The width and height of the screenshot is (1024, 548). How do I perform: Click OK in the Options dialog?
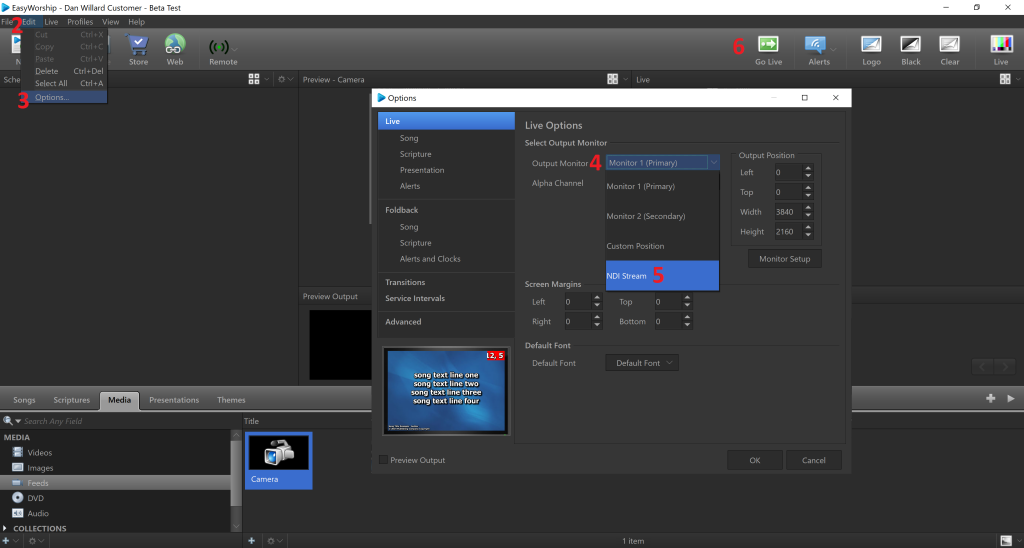tap(755, 460)
